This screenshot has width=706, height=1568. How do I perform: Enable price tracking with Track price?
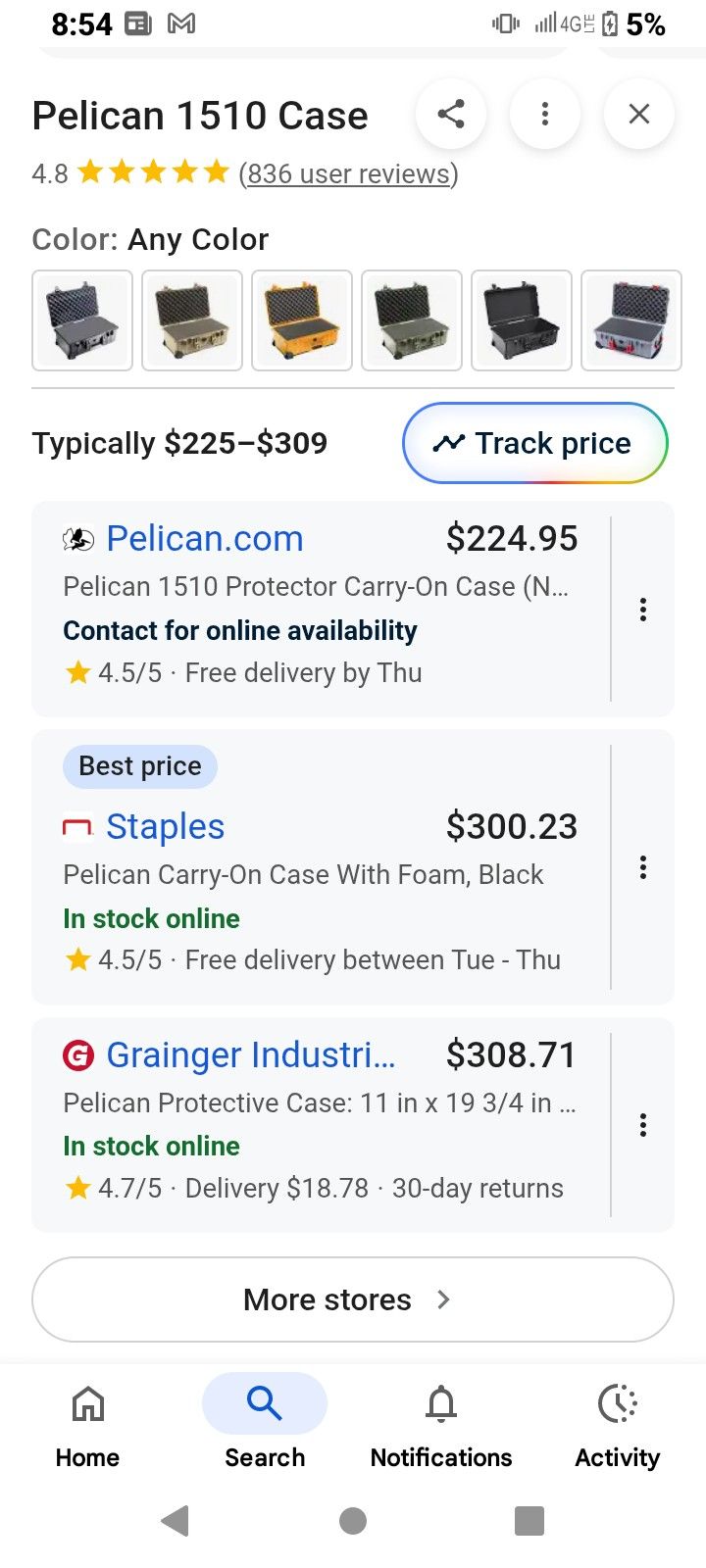coord(534,443)
